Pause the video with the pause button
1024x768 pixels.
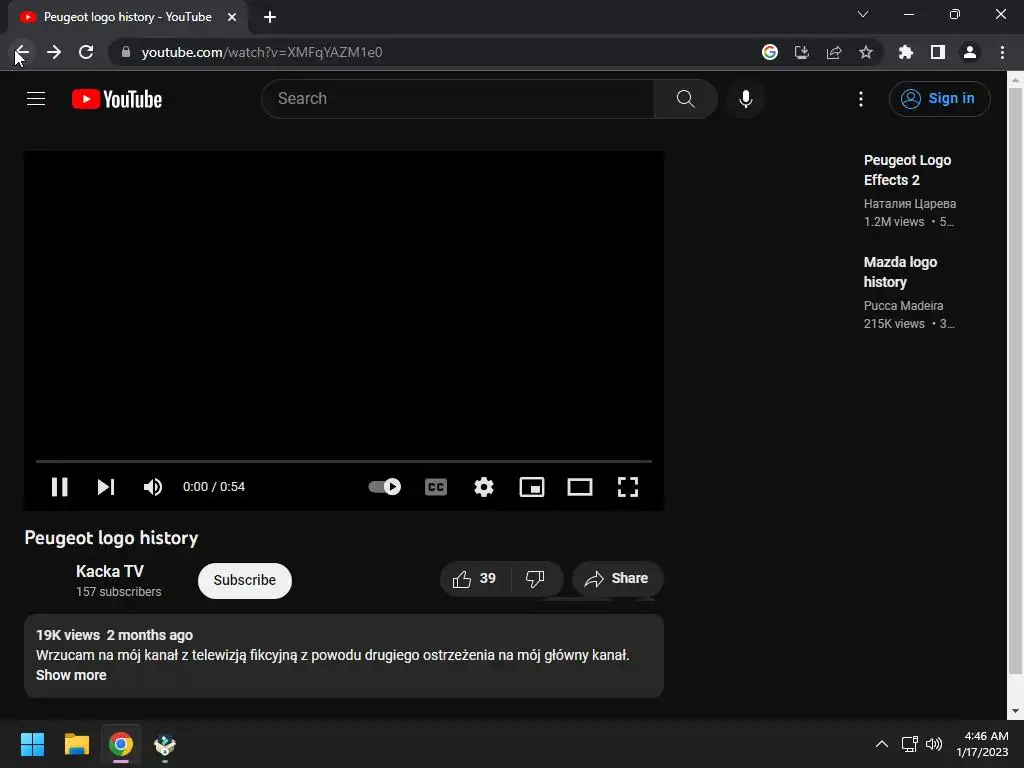[59, 487]
